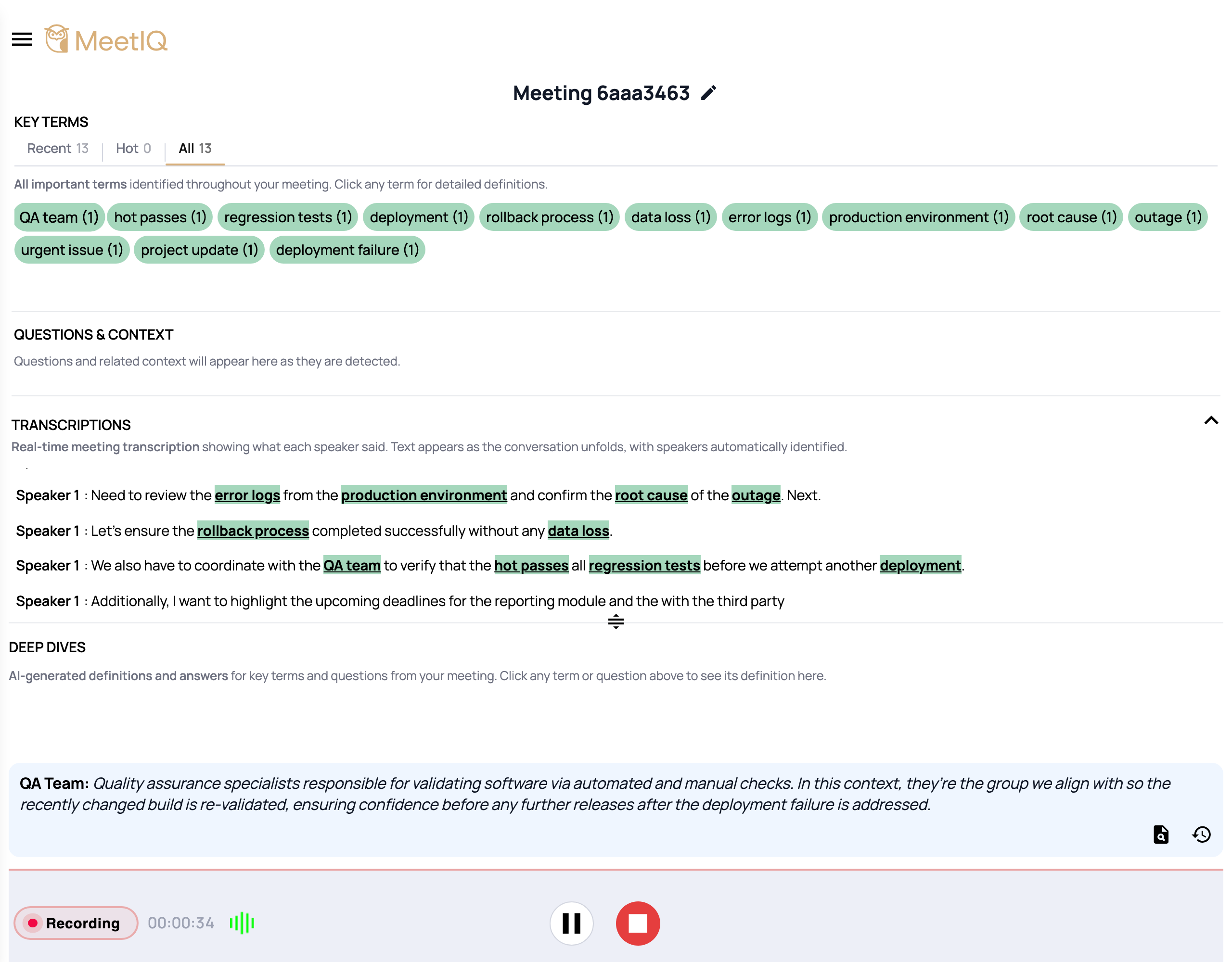Click the Meeting 6aaa3463 title
The width and height of the screenshot is (1232, 962).
(602, 93)
